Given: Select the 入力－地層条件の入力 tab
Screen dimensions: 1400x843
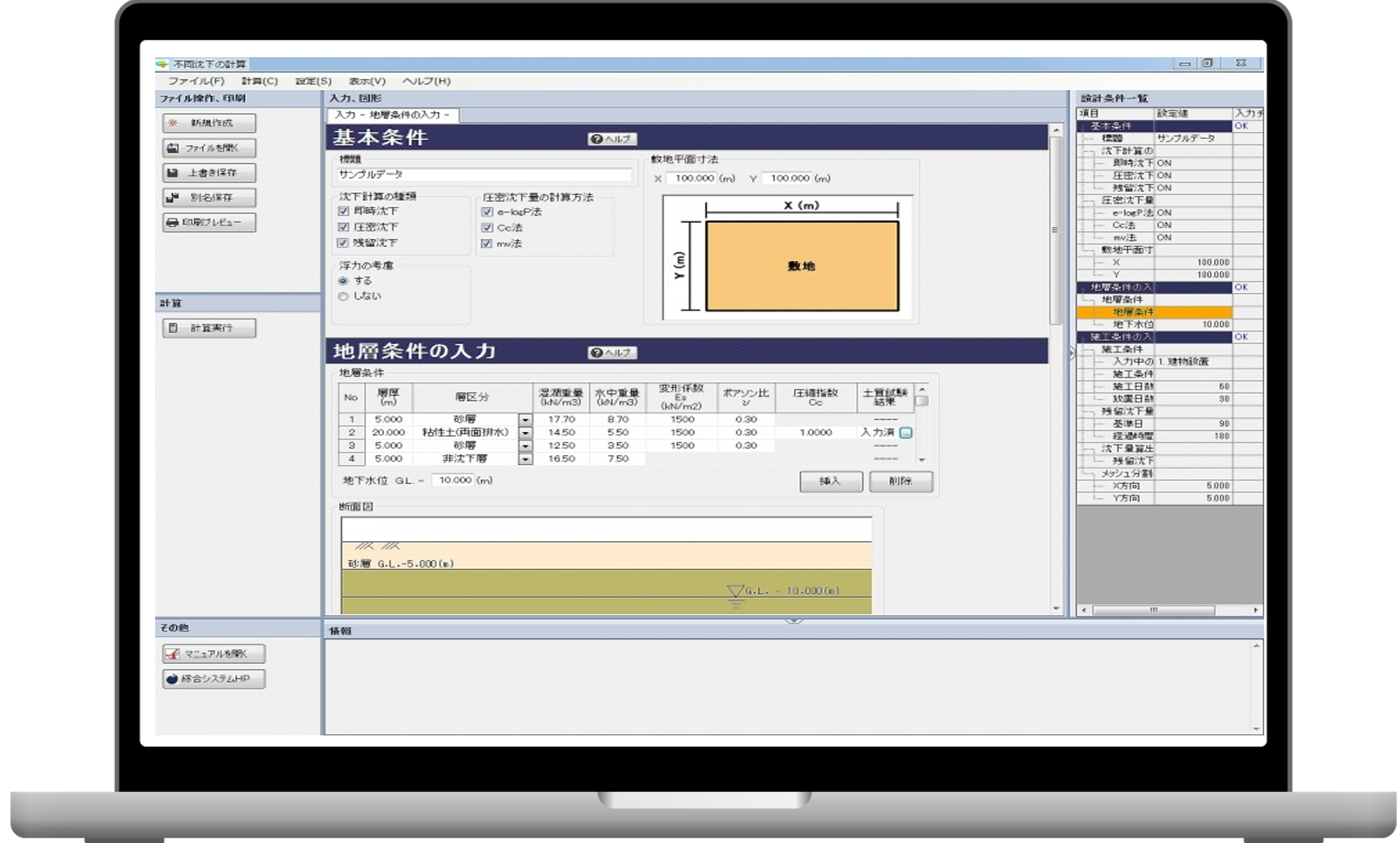Looking at the screenshot, I should click(393, 115).
